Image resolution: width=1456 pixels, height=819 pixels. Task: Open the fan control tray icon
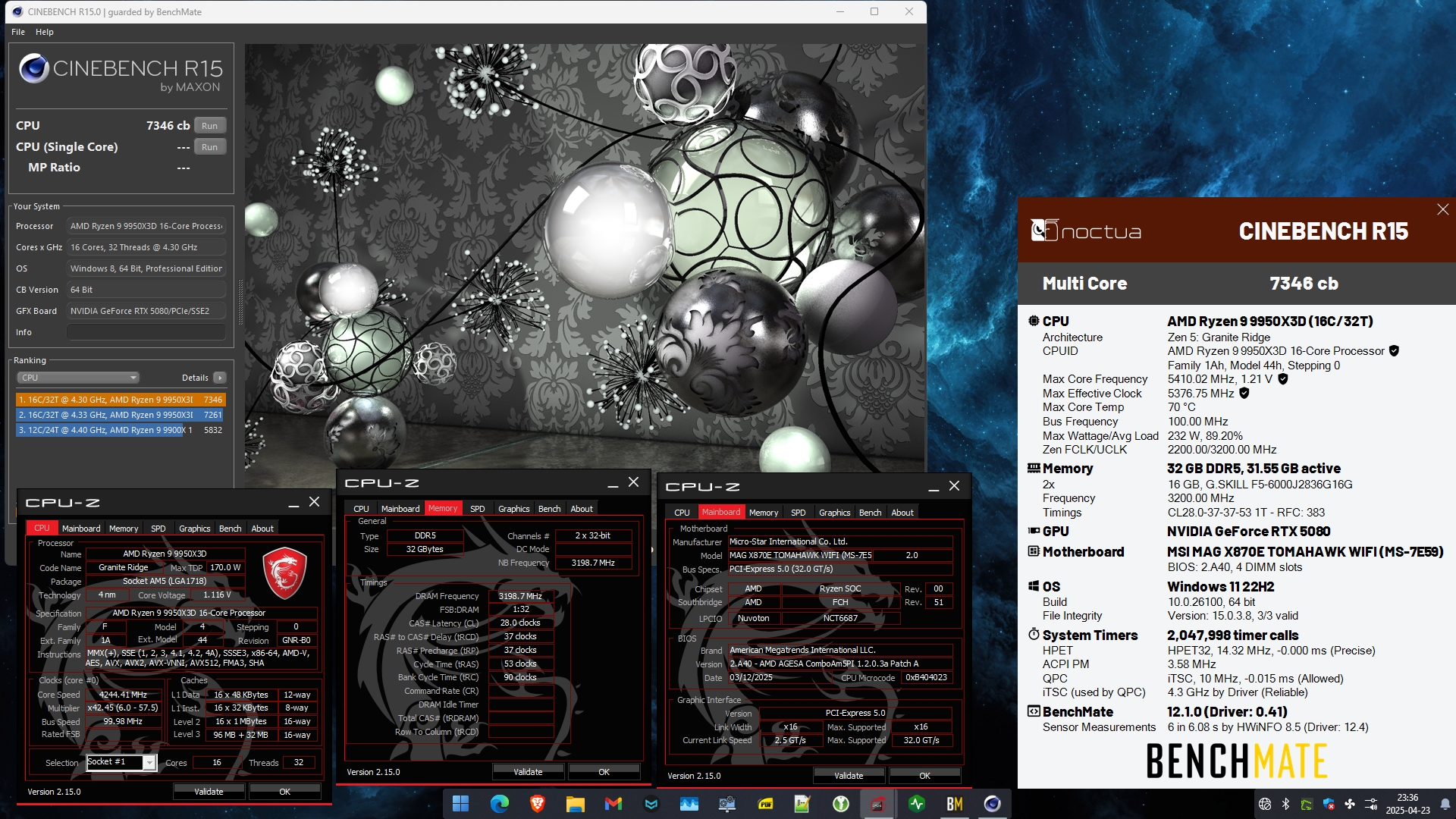pyautogui.click(x=1349, y=804)
